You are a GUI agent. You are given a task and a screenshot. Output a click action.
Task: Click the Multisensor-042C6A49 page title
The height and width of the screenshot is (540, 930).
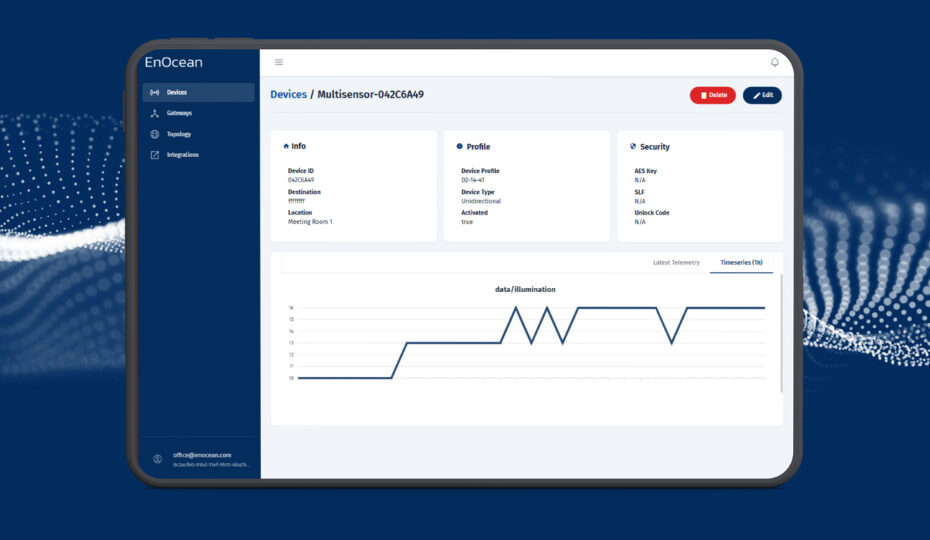[371, 94]
